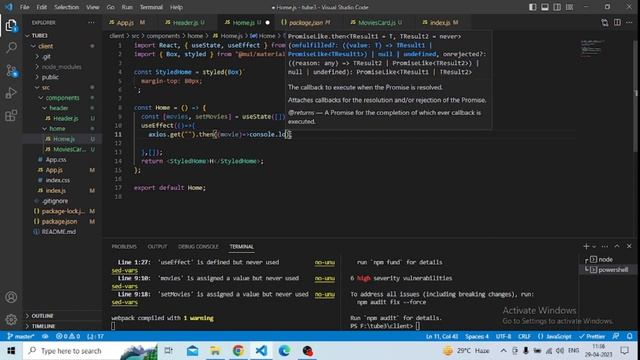Image resolution: width=640 pixels, height=360 pixels.
Task: Click the master branch status bar item
Action: click(x=20, y=336)
